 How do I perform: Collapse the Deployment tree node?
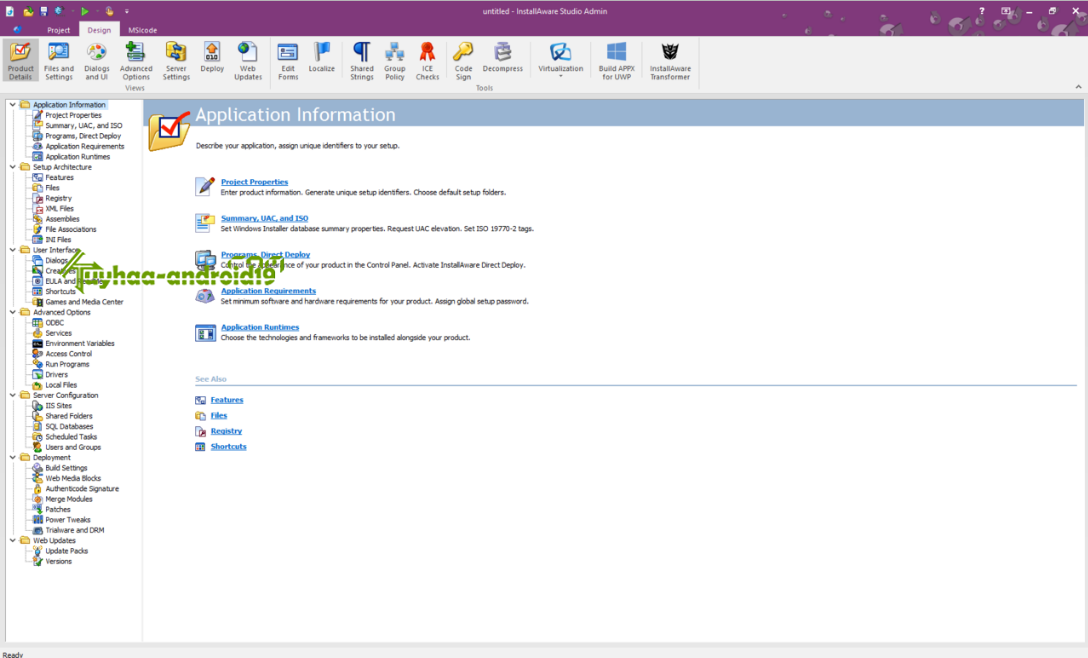(x=12, y=457)
